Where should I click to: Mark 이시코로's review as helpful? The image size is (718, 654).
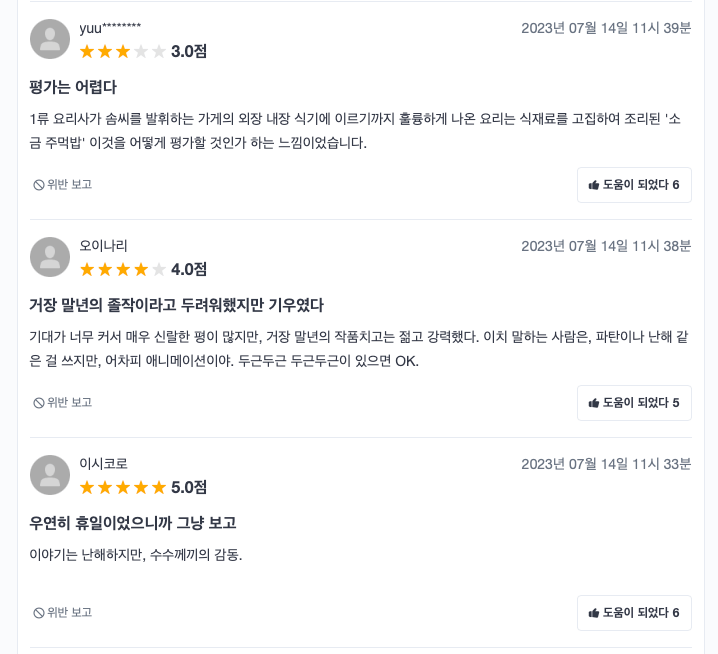(x=634, y=613)
